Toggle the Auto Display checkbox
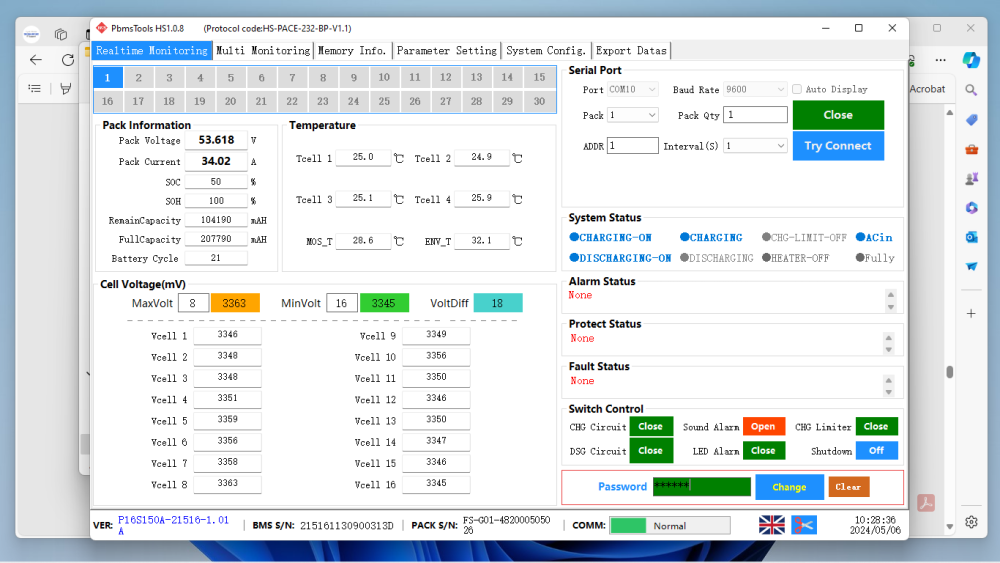The image size is (1000, 563). click(797, 89)
